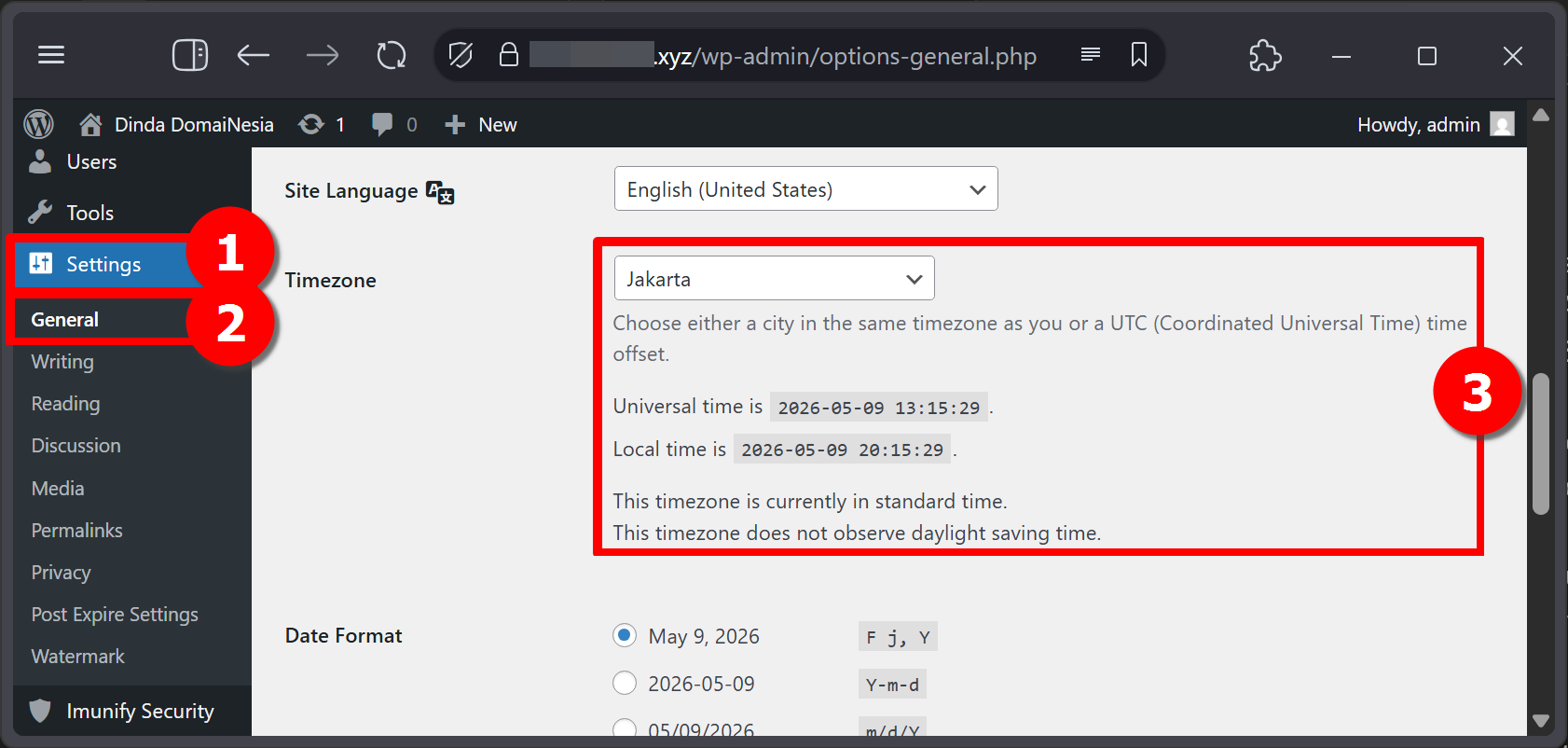Screen dimensions: 1568x748
Task: Open the Watermark settings submenu
Action: point(77,656)
